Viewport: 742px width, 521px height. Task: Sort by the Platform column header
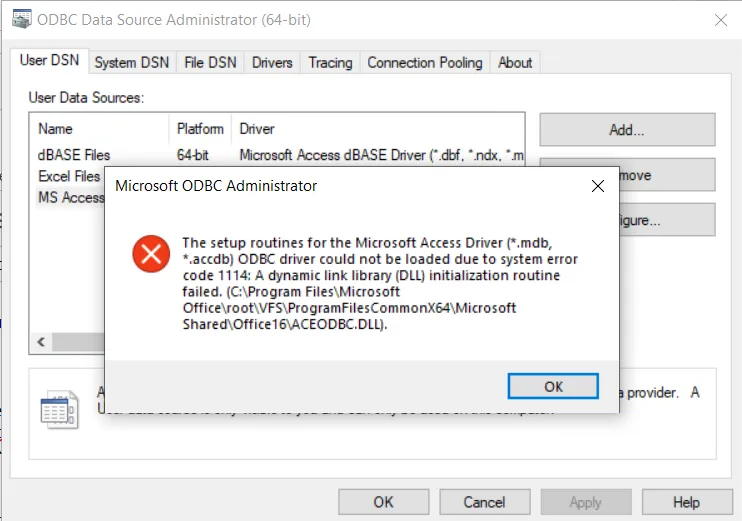[x=200, y=129]
